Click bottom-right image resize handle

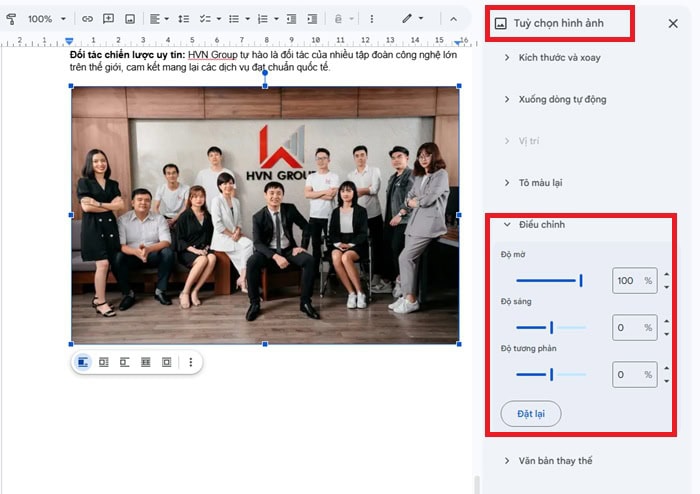tap(459, 344)
